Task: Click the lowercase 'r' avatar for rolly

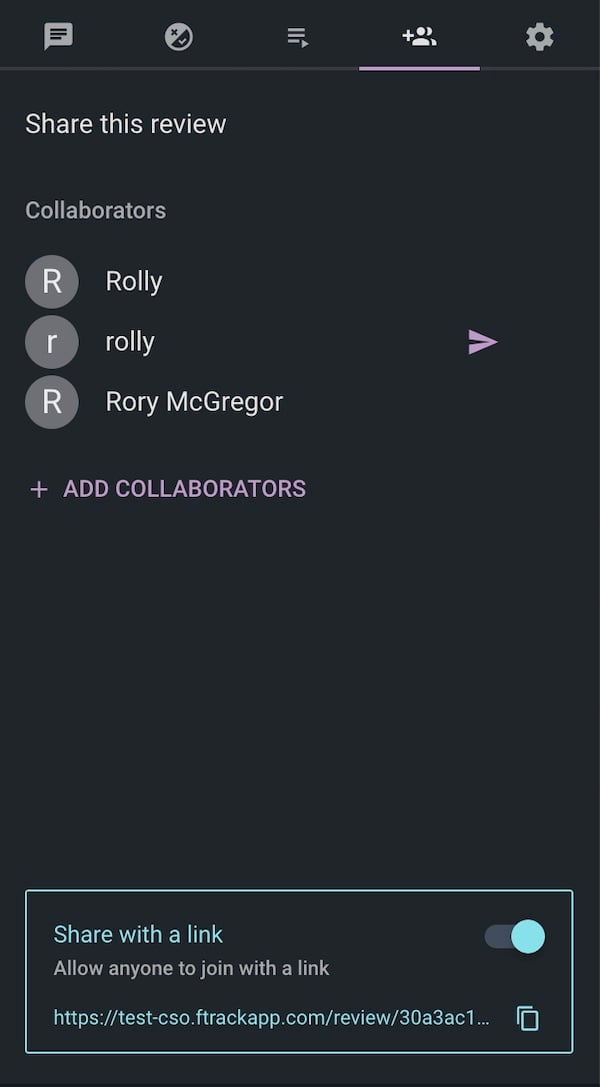Action: point(52,342)
